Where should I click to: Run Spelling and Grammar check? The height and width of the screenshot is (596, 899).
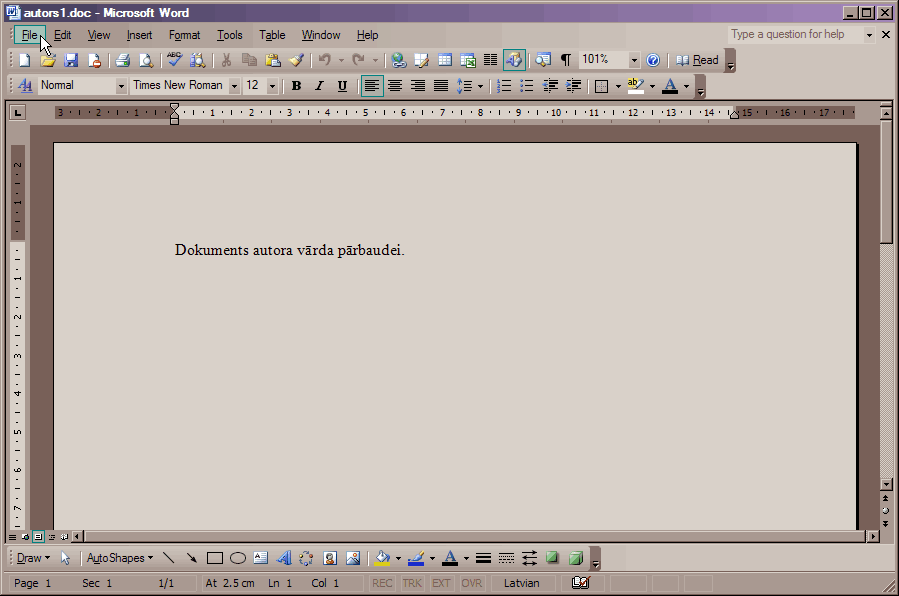[x=174, y=60]
